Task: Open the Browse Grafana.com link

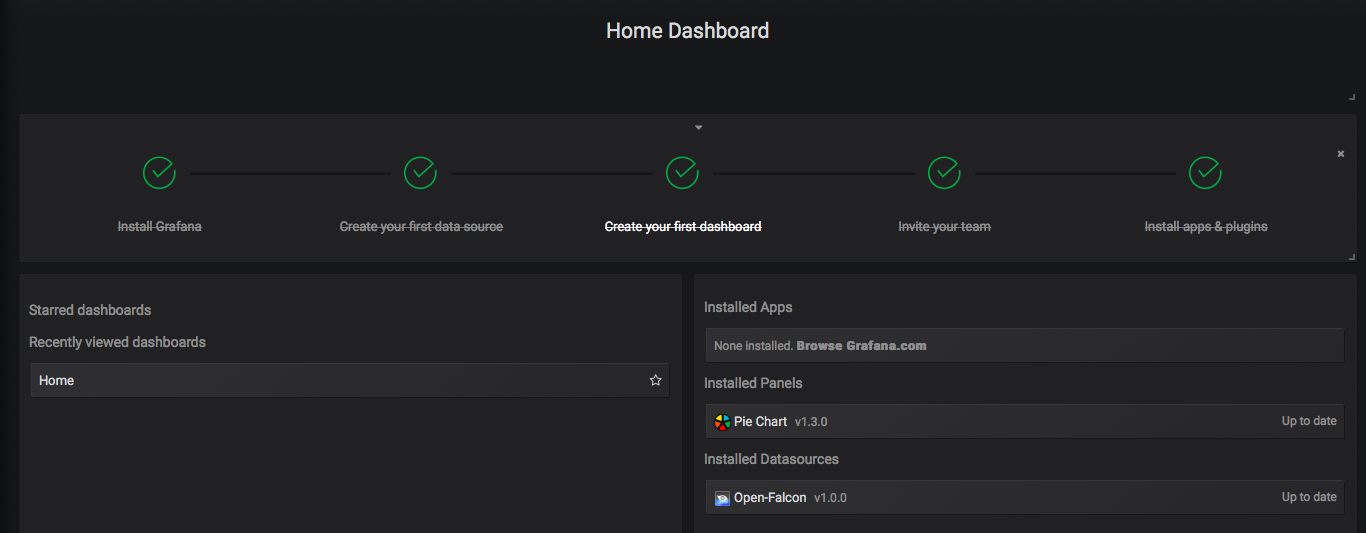Action: pyautogui.click(x=861, y=346)
